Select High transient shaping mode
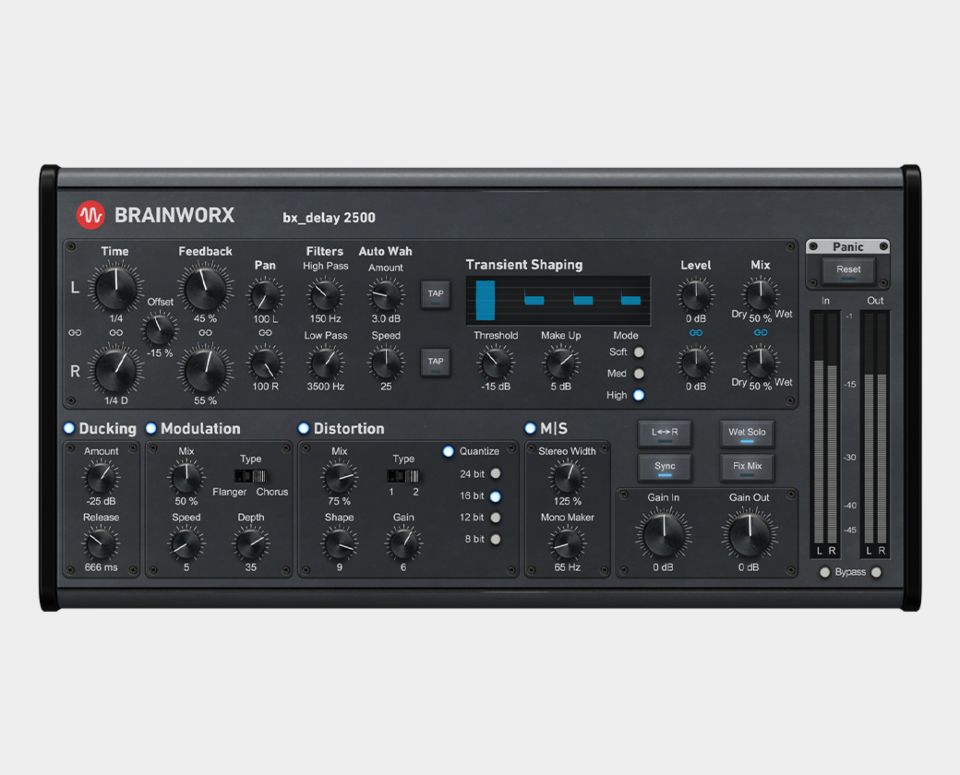 coord(638,395)
